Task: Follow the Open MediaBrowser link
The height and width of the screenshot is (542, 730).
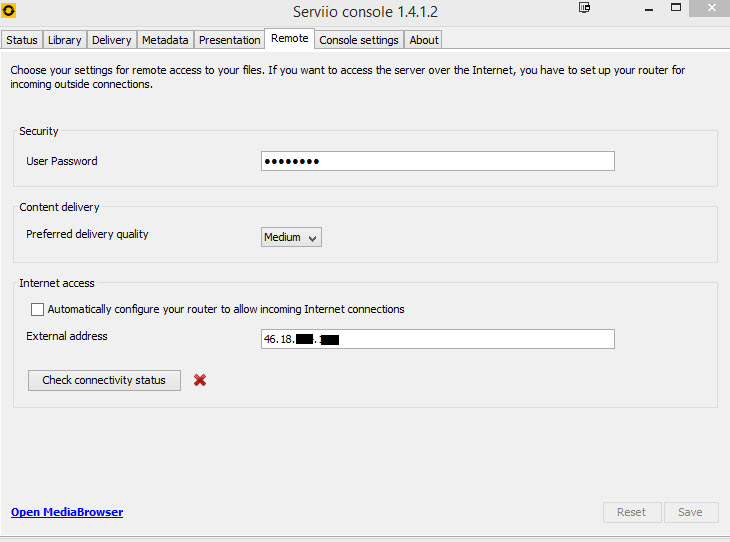Action: coord(67,512)
